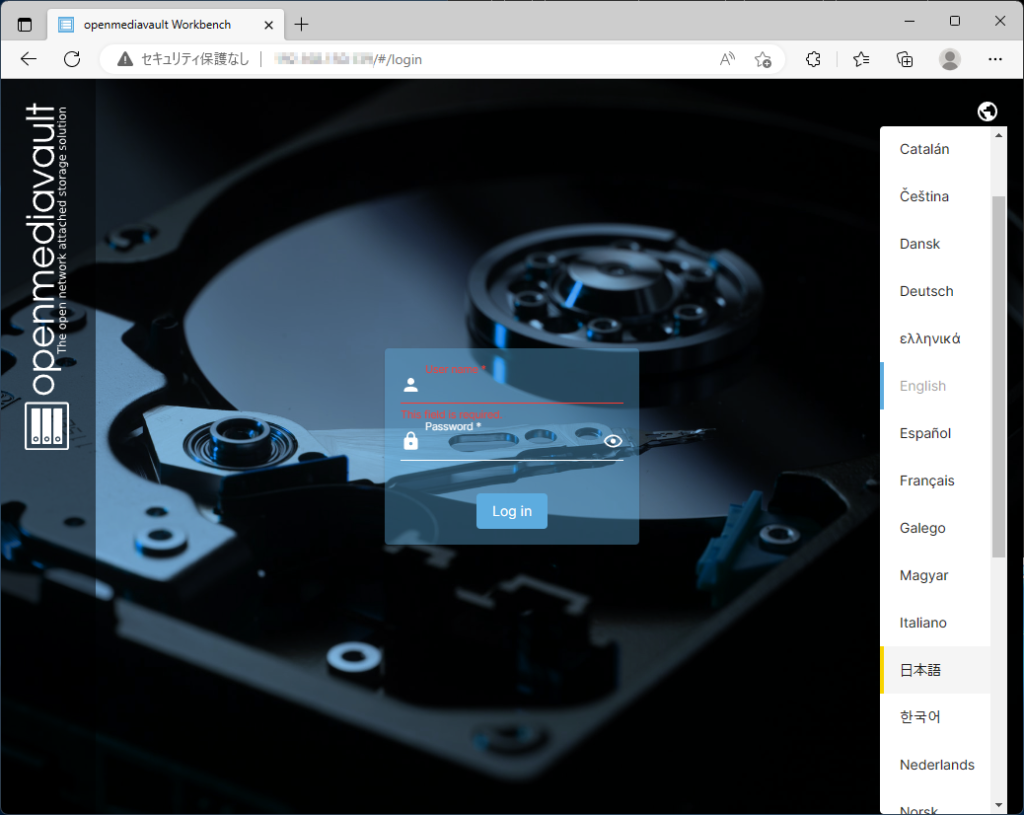Open a new browser tab
The image size is (1024, 815).
301,24
